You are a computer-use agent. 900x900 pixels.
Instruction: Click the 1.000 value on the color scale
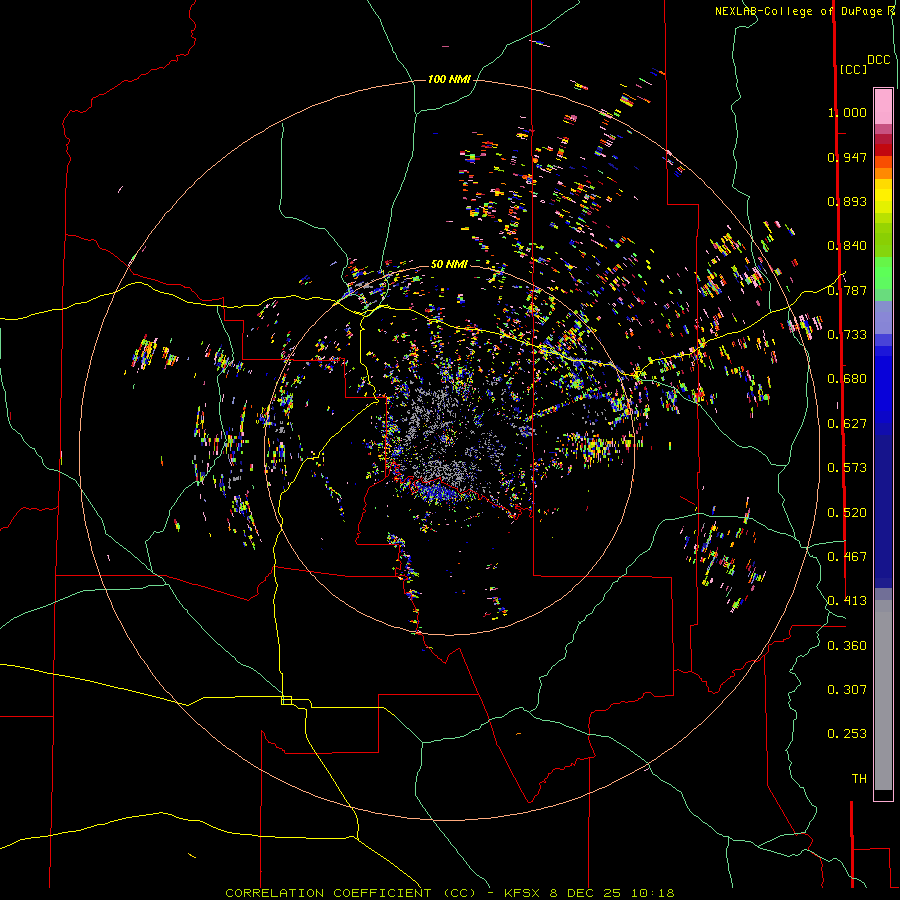(847, 112)
